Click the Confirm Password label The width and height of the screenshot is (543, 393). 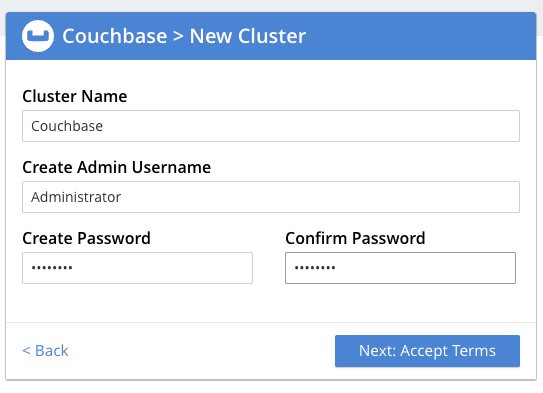point(355,238)
